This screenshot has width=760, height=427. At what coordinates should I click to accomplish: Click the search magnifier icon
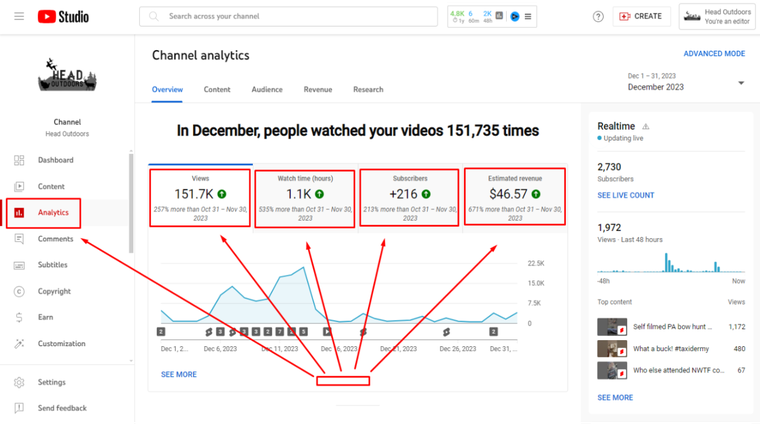tap(154, 16)
